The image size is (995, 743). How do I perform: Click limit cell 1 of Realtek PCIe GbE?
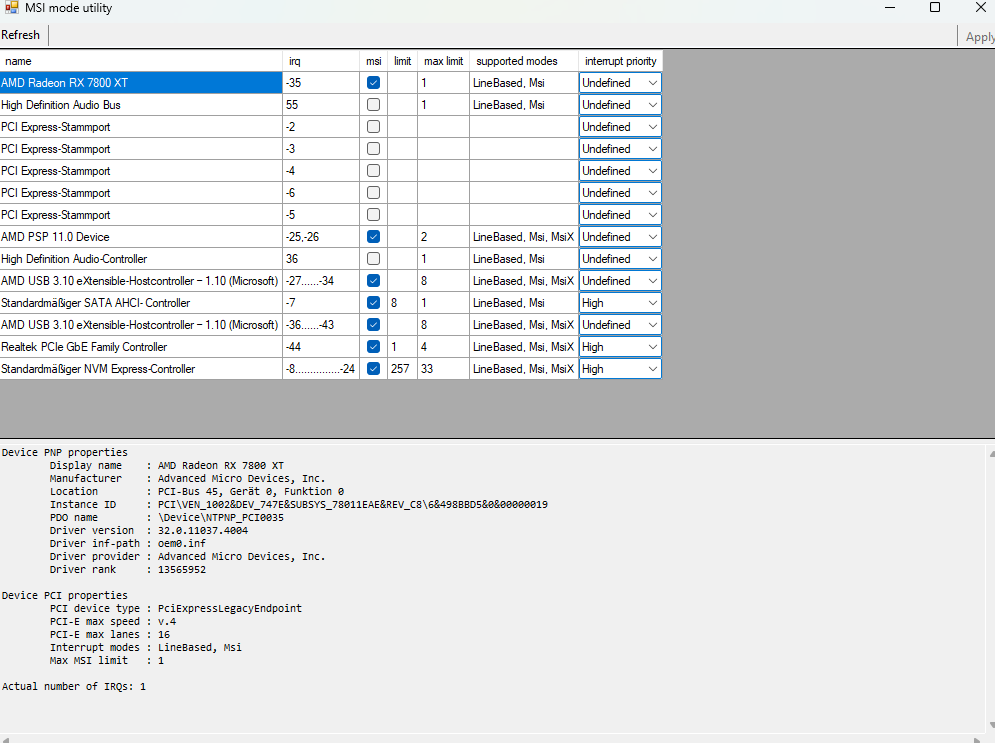402,346
